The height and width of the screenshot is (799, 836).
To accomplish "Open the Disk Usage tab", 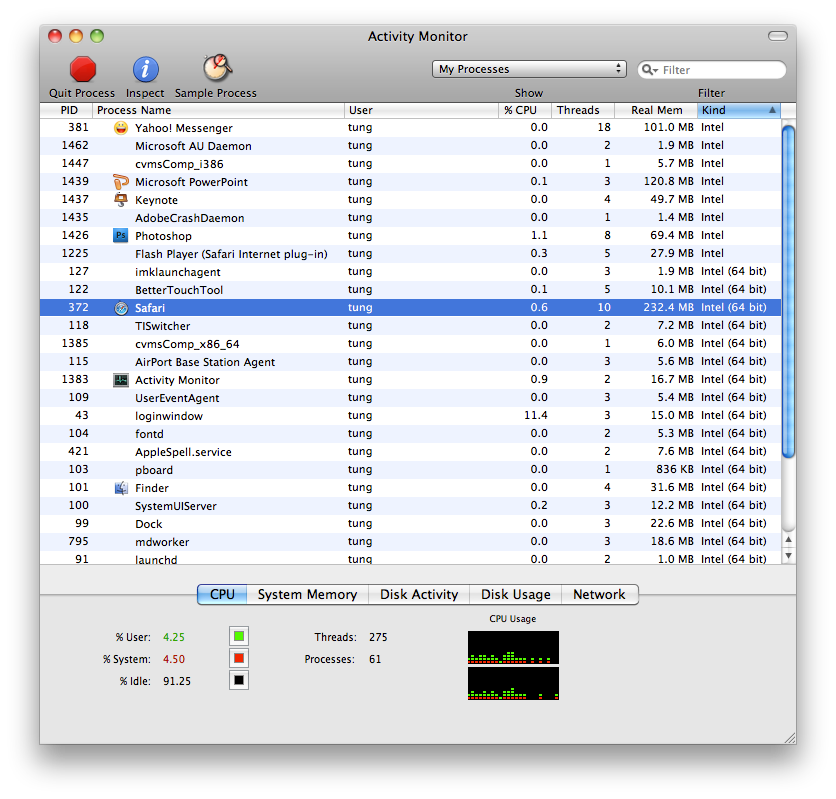I will (516, 594).
